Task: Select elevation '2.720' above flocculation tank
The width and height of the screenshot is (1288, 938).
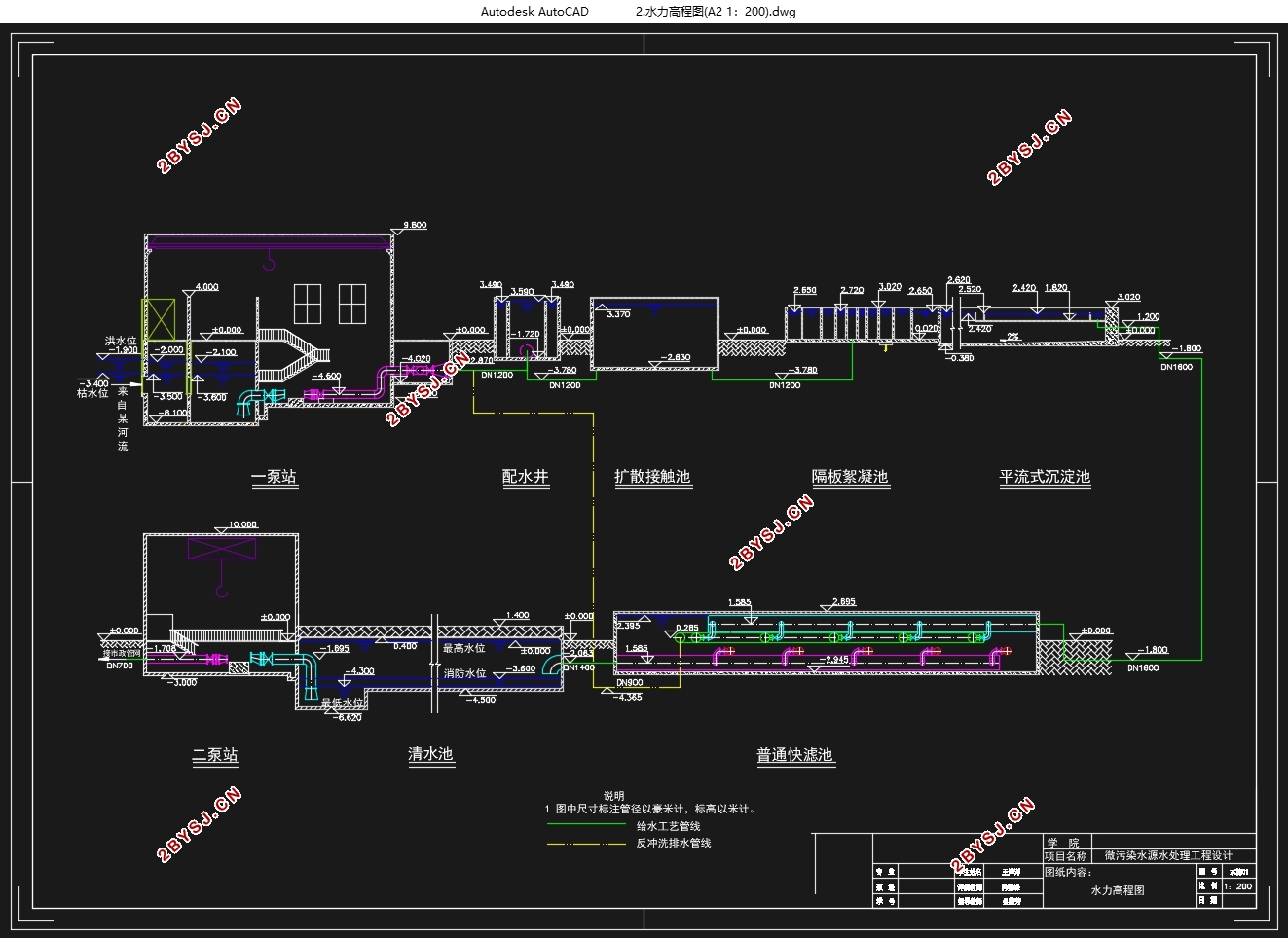Action: pyautogui.click(x=852, y=290)
